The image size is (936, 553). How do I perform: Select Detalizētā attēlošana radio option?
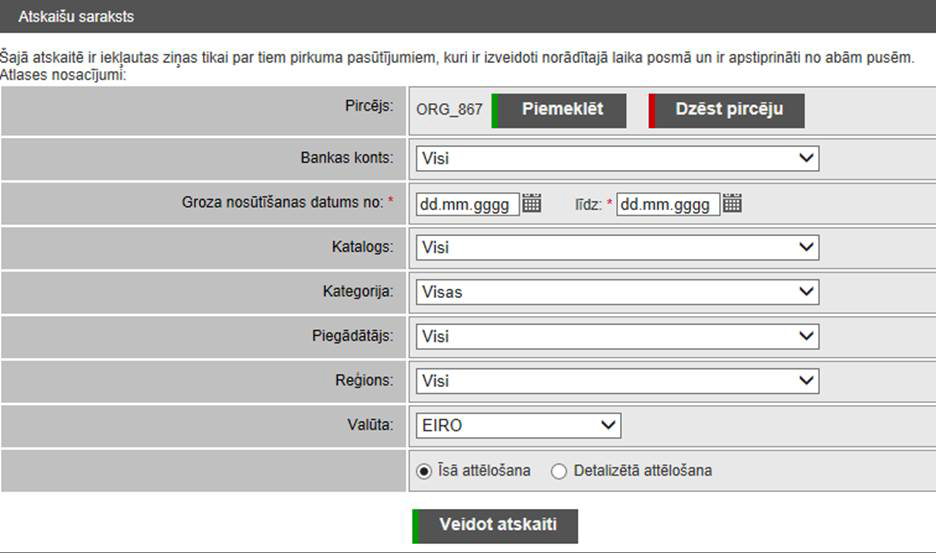[559, 471]
